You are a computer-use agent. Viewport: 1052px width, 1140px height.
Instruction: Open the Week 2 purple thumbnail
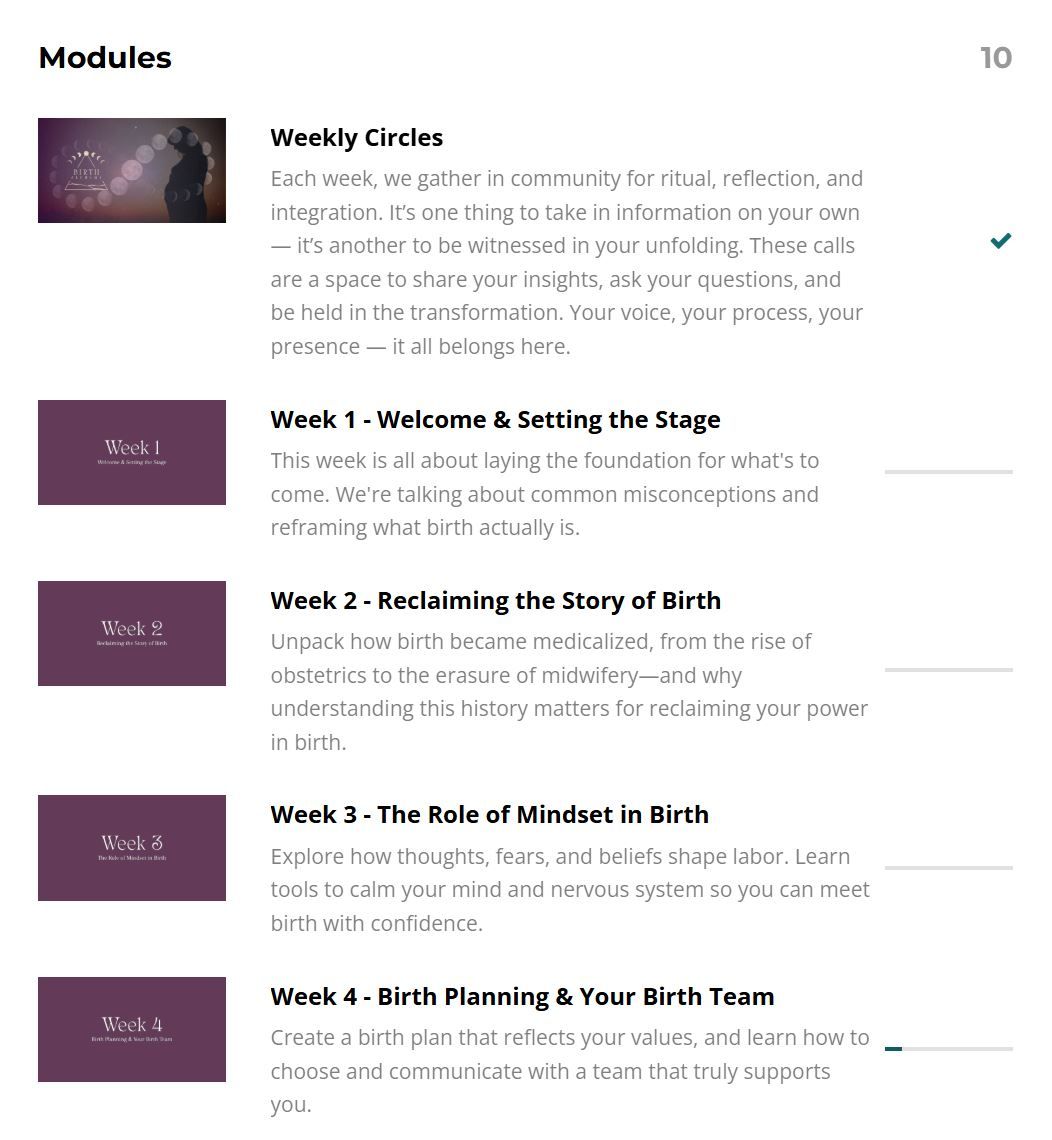[x=132, y=634]
